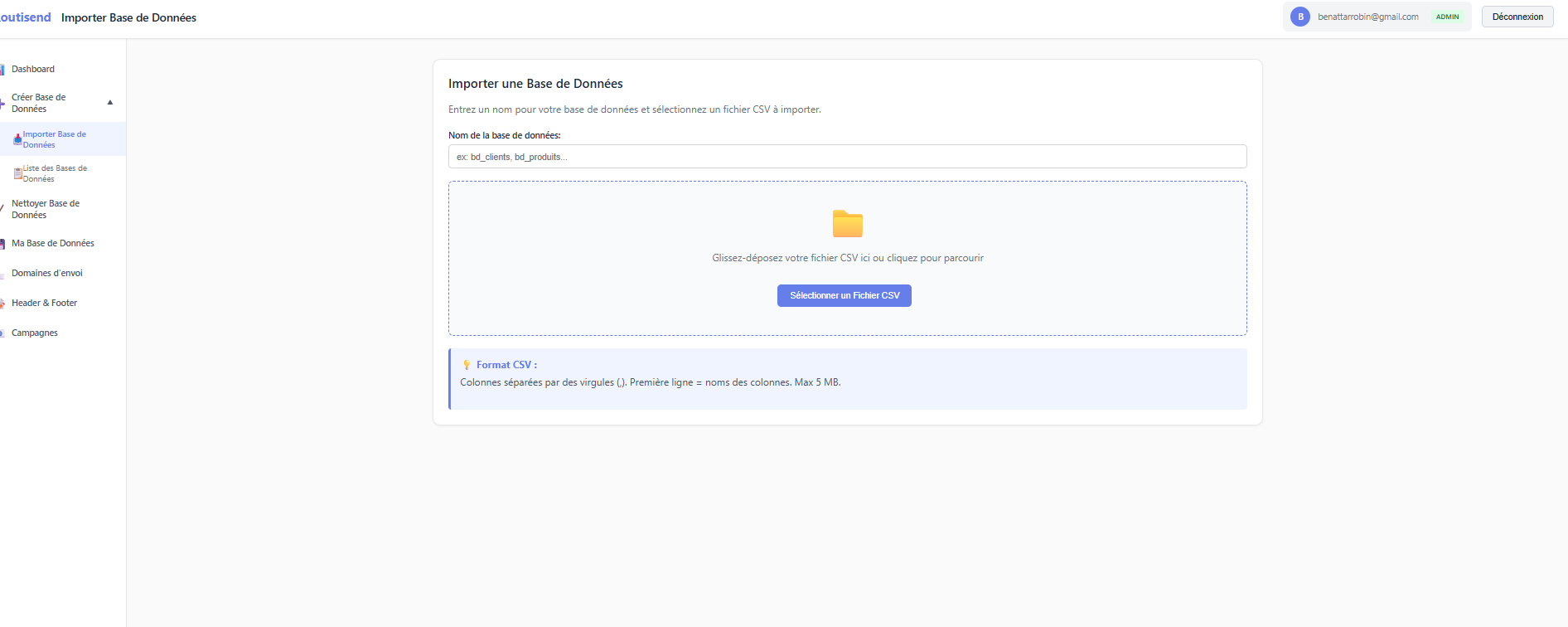Go to Importer Base de Données submenu
The height and width of the screenshot is (627, 1568).
click(x=63, y=139)
